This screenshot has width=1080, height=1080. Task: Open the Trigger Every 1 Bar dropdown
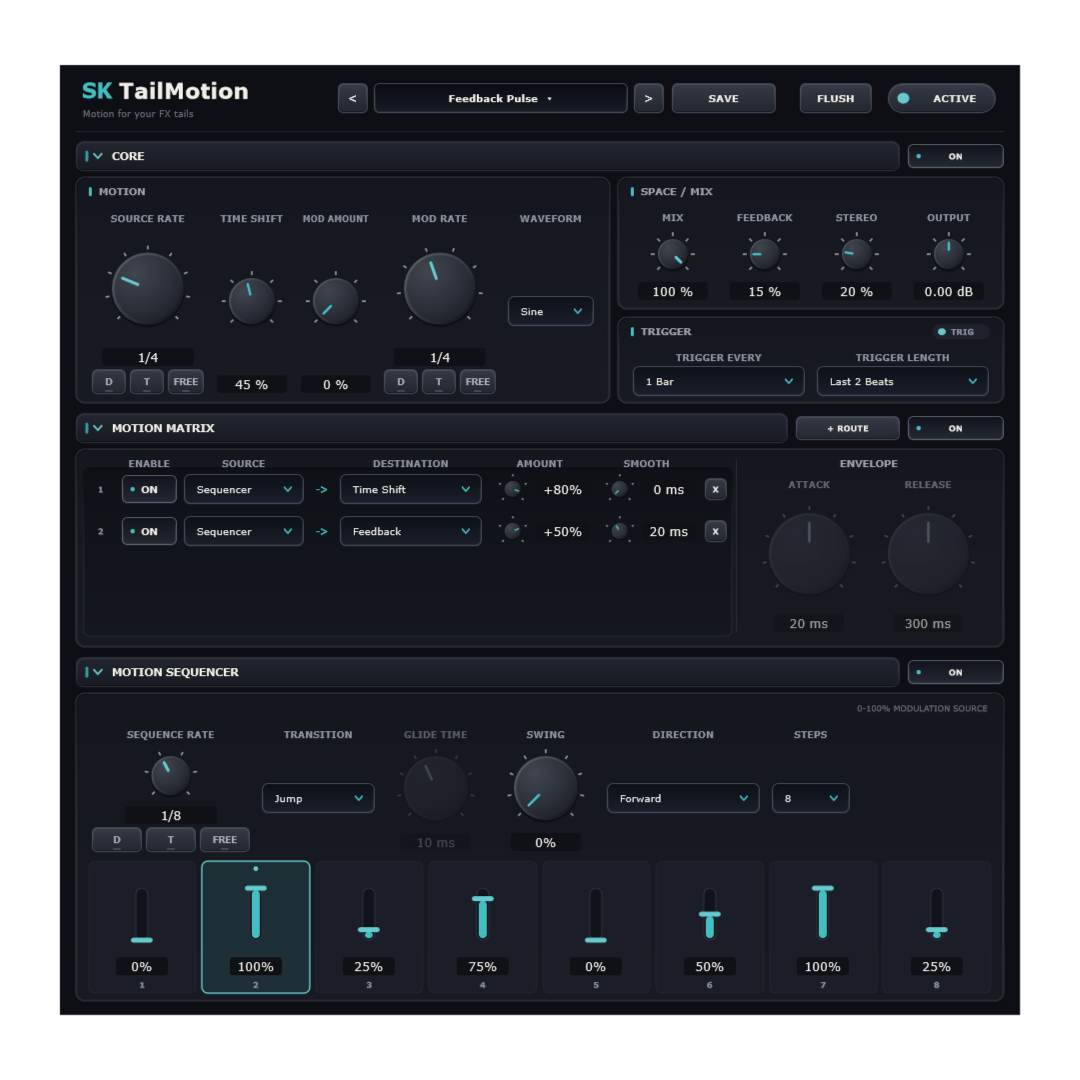click(718, 382)
